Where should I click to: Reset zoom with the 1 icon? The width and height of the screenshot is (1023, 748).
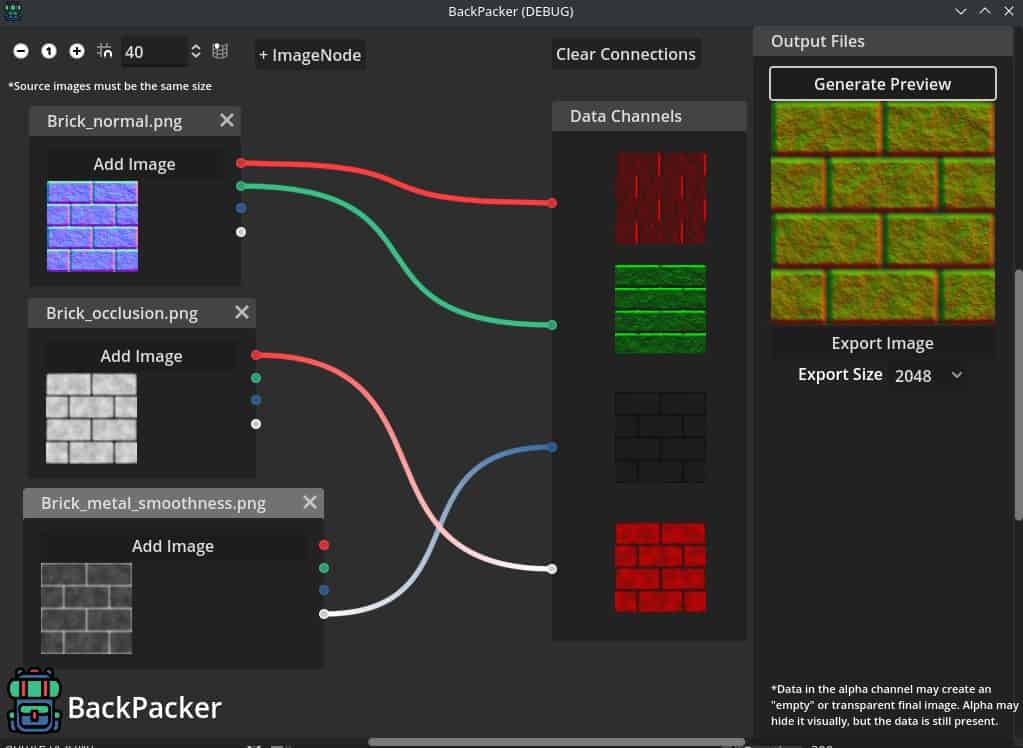pos(49,51)
